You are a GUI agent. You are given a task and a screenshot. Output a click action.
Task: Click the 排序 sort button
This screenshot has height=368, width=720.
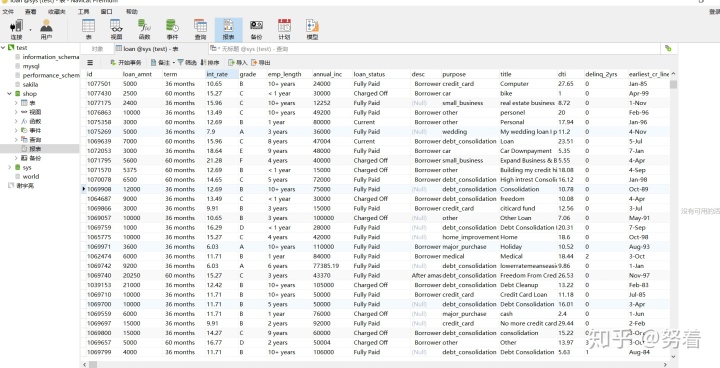pyautogui.click(x=210, y=62)
